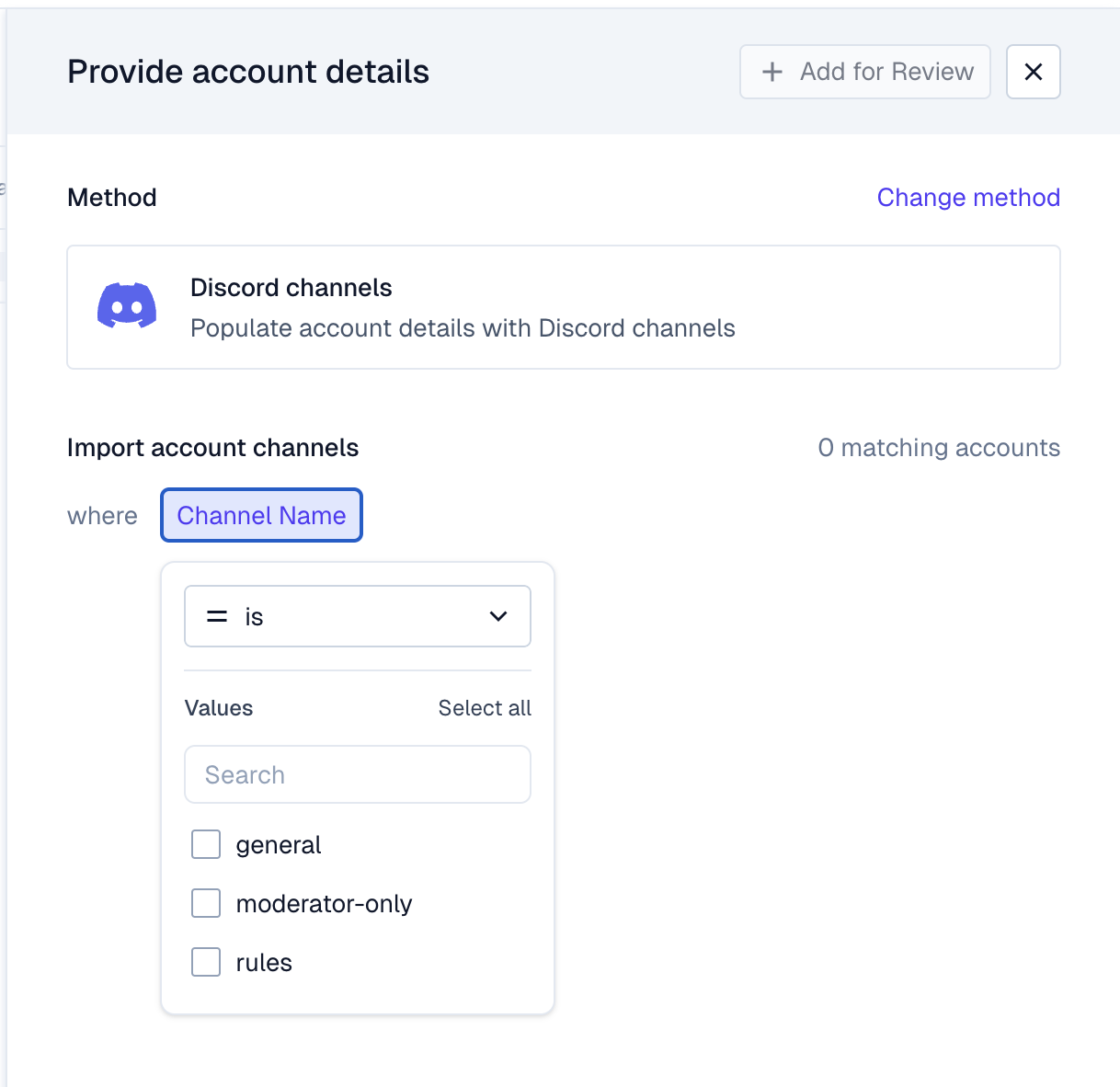This screenshot has width=1120, height=1087.
Task: Click the Discord logo icon
Action: 127,306
